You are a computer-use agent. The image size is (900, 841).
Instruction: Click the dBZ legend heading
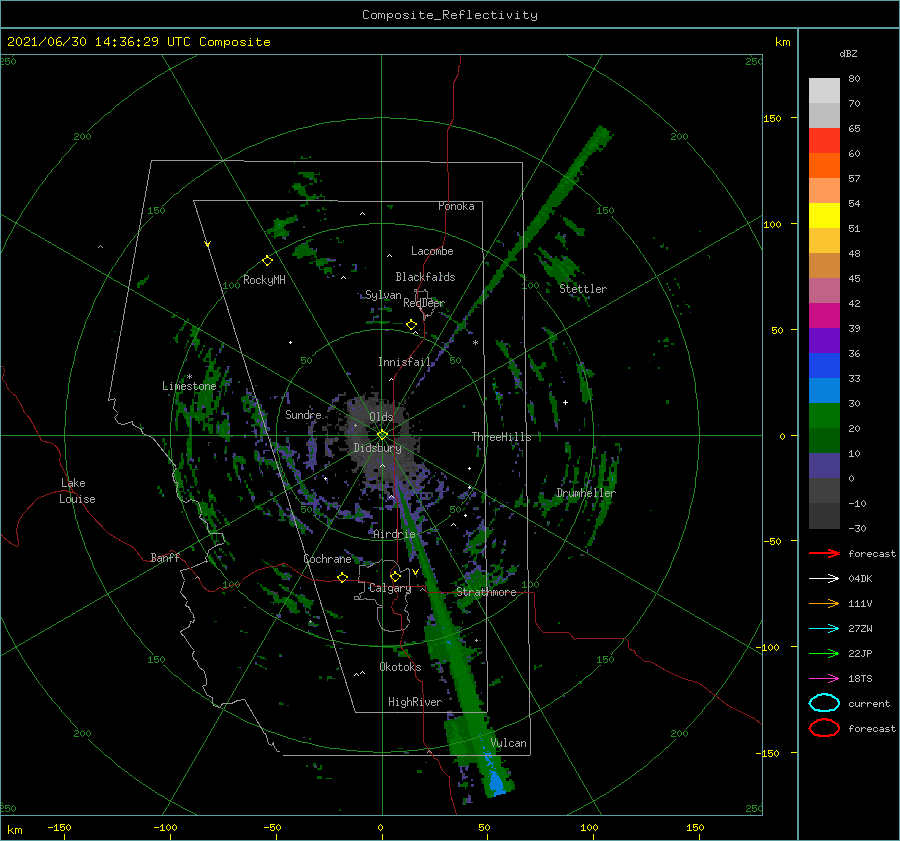(848, 53)
